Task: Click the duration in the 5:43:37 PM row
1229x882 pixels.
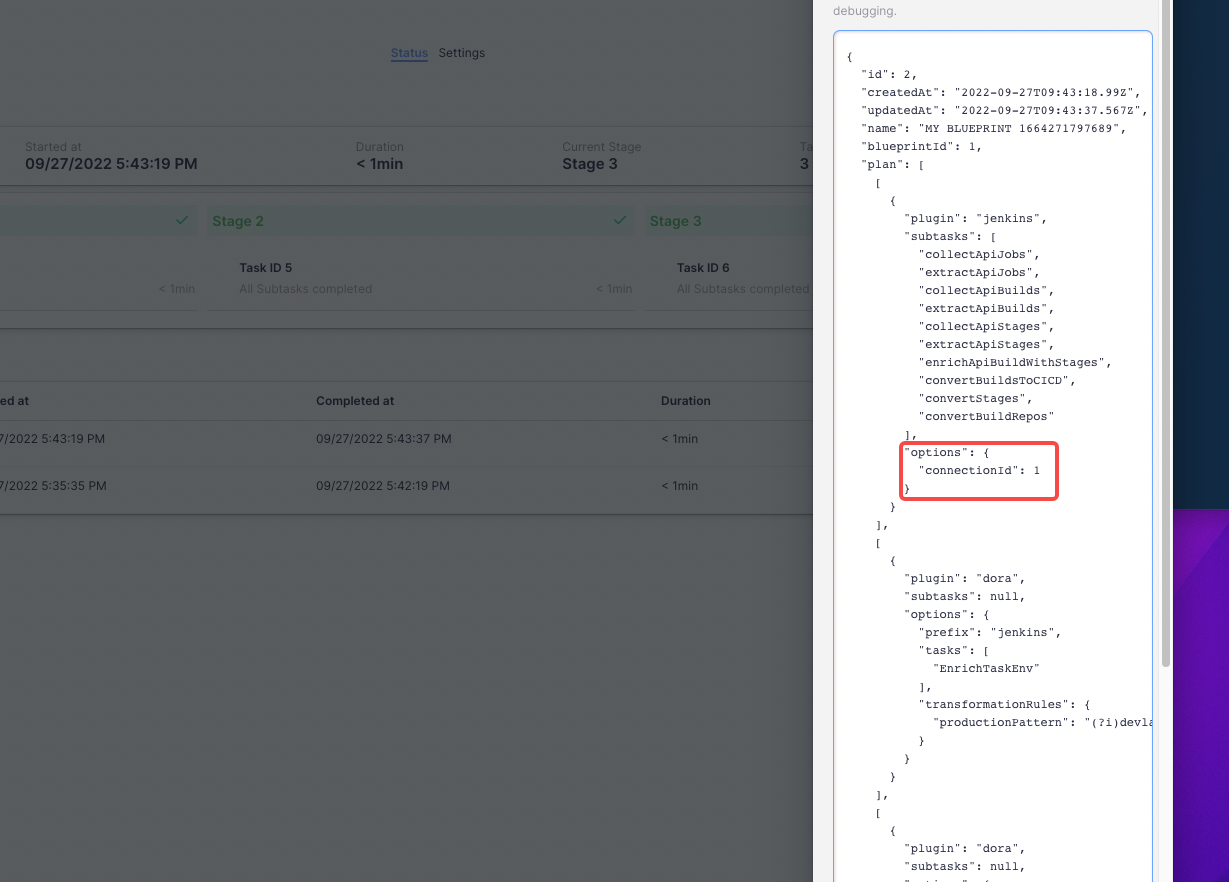Action: (680, 439)
